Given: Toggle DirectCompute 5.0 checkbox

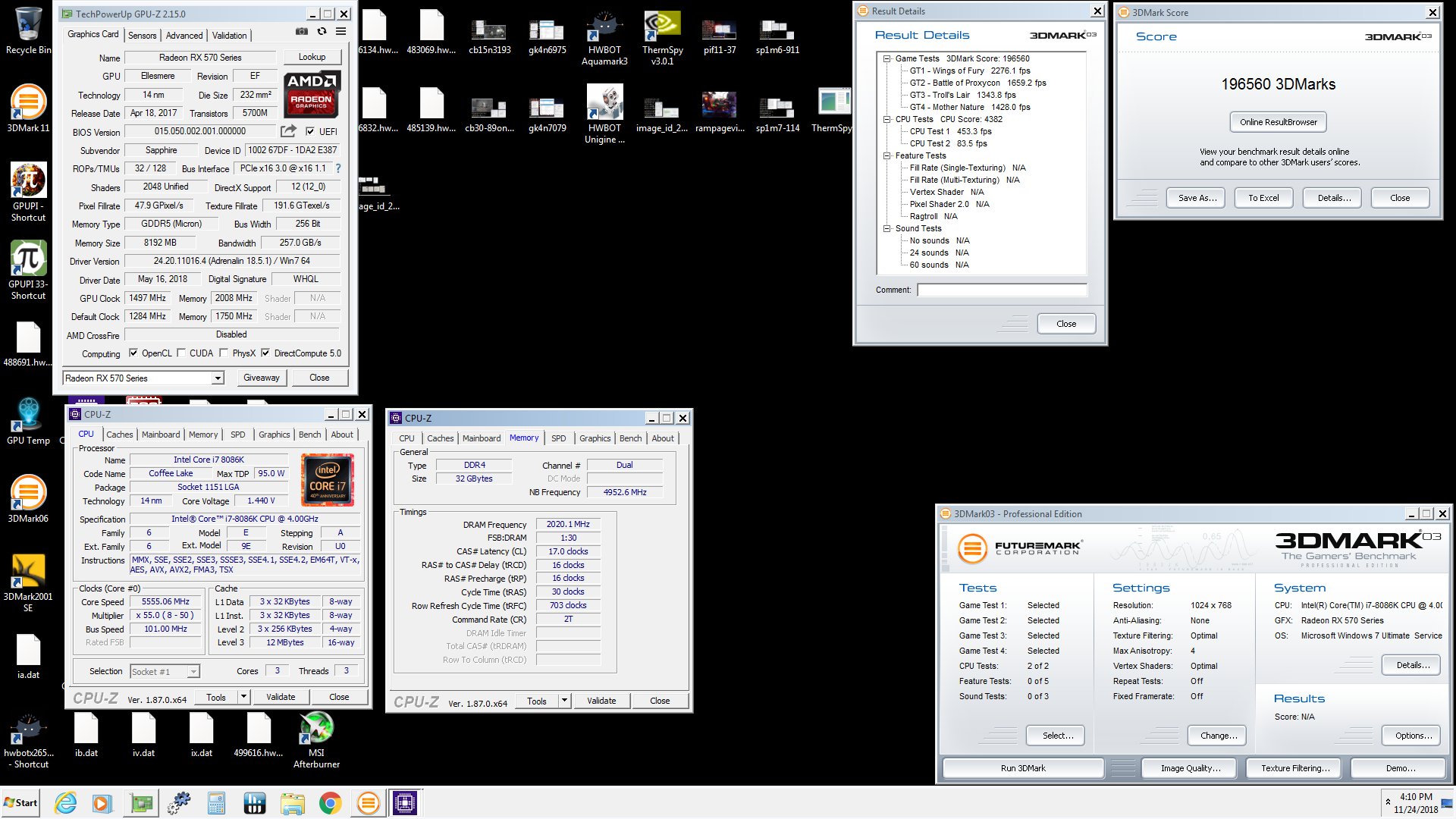Looking at the screenshot, I should pyautogui.click(x=265, y=353).
